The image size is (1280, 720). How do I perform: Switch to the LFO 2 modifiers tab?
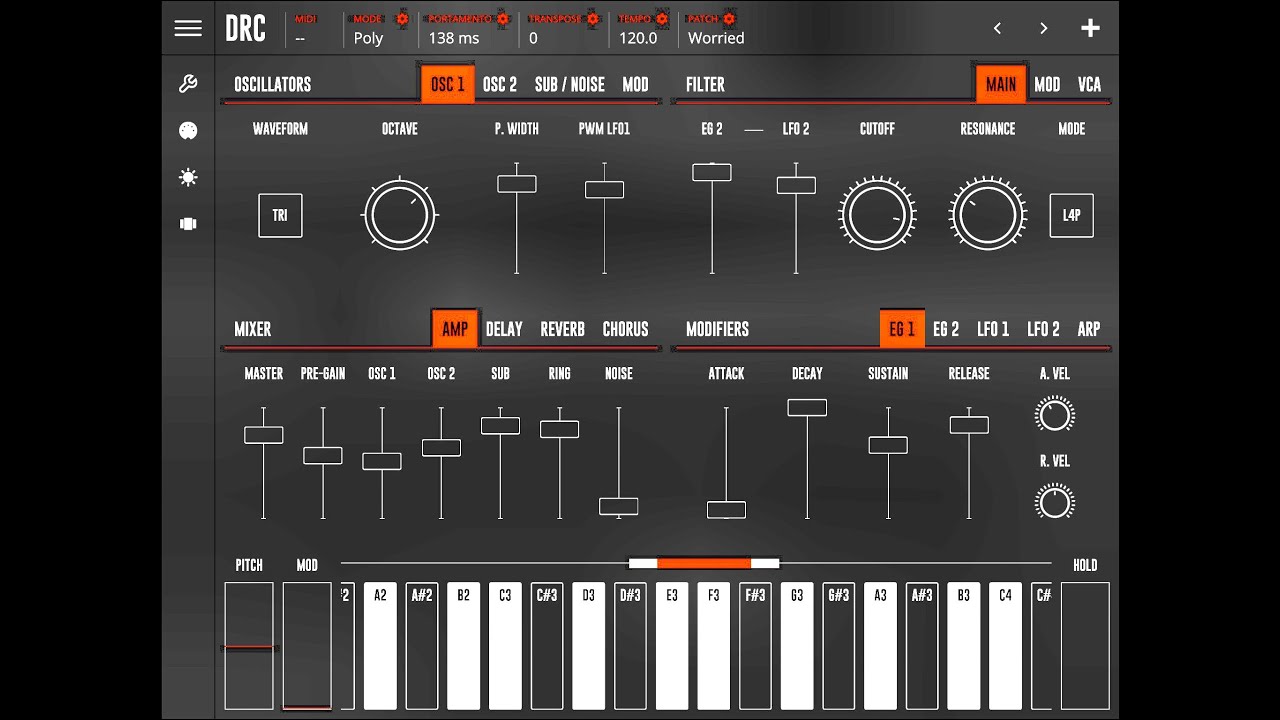point(1043,329)
